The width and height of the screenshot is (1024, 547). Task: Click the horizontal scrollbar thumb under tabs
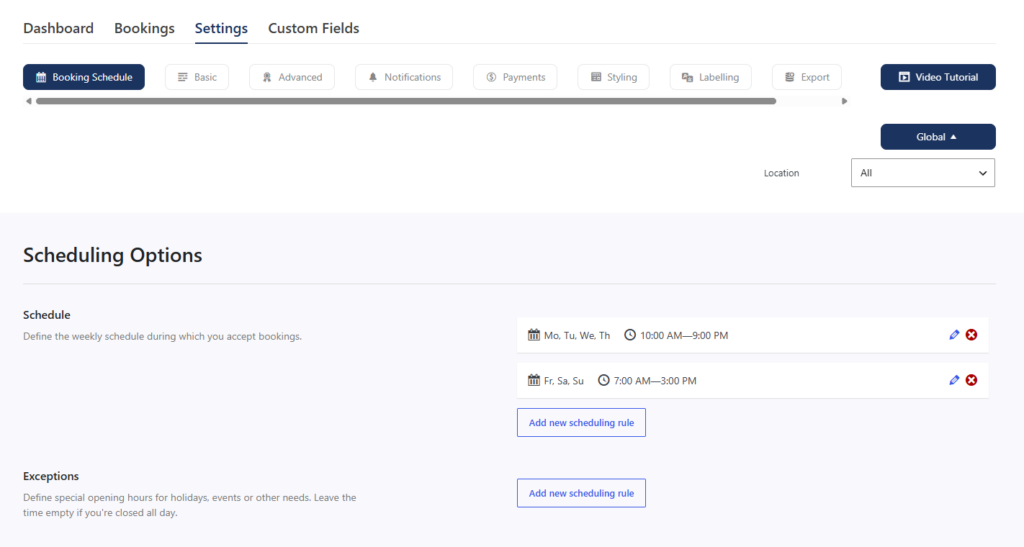point(406,101)
